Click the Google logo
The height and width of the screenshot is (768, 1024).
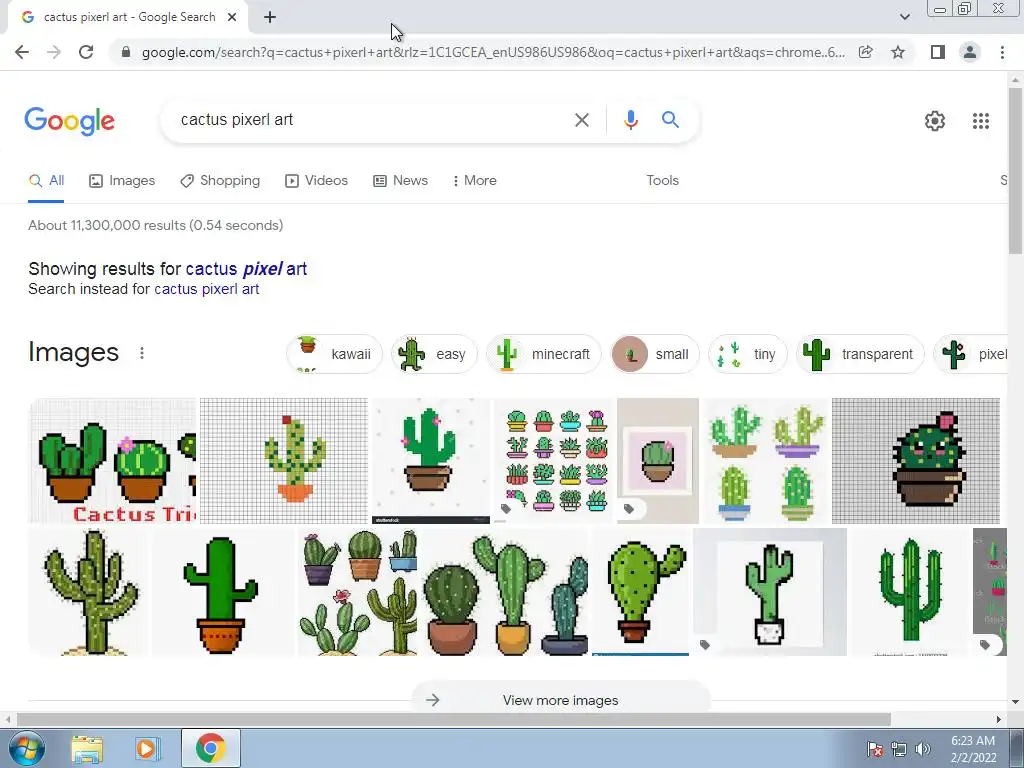pos(70,121)
